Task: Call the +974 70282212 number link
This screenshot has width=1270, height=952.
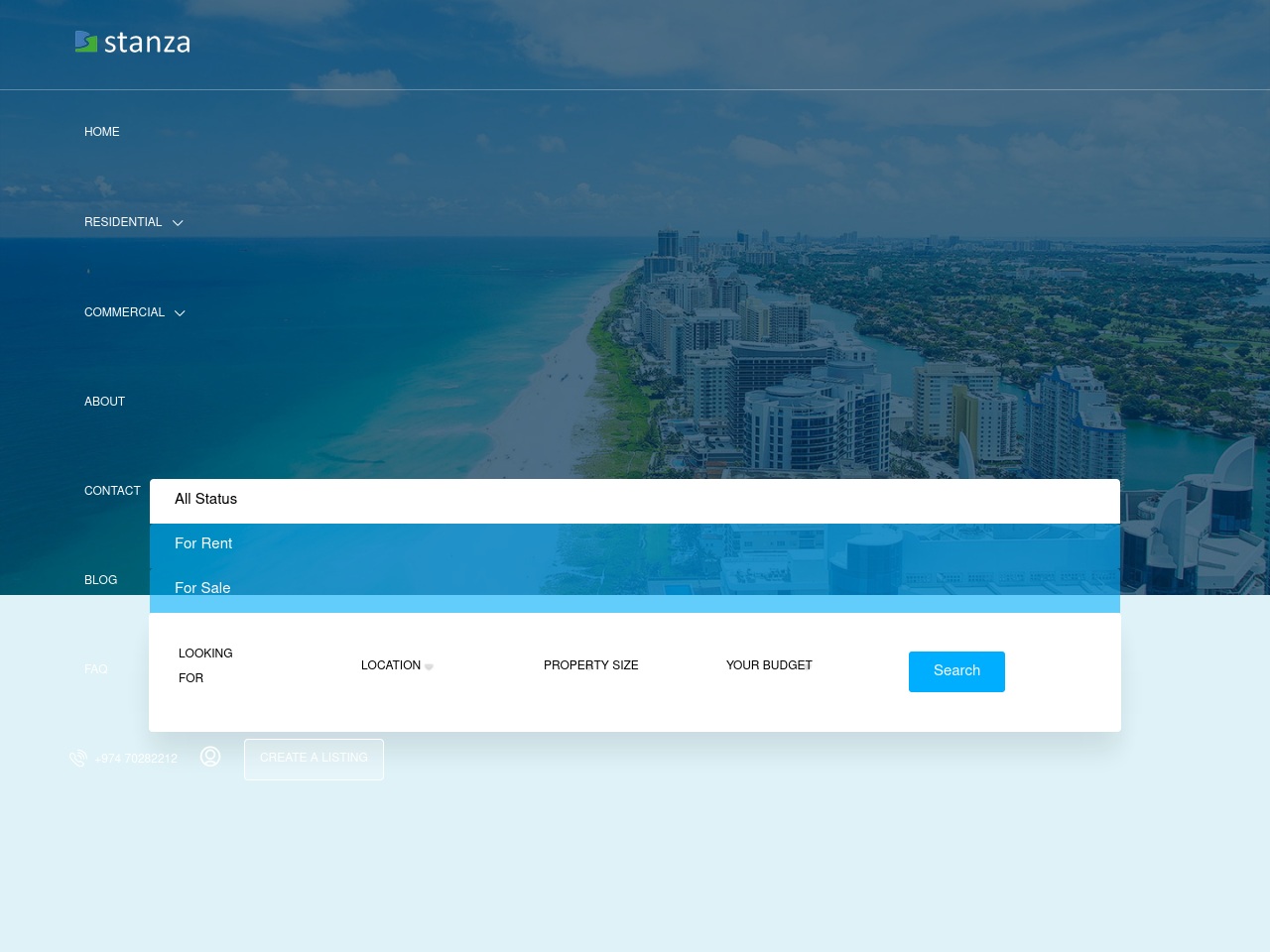Action: coord(136,759)
